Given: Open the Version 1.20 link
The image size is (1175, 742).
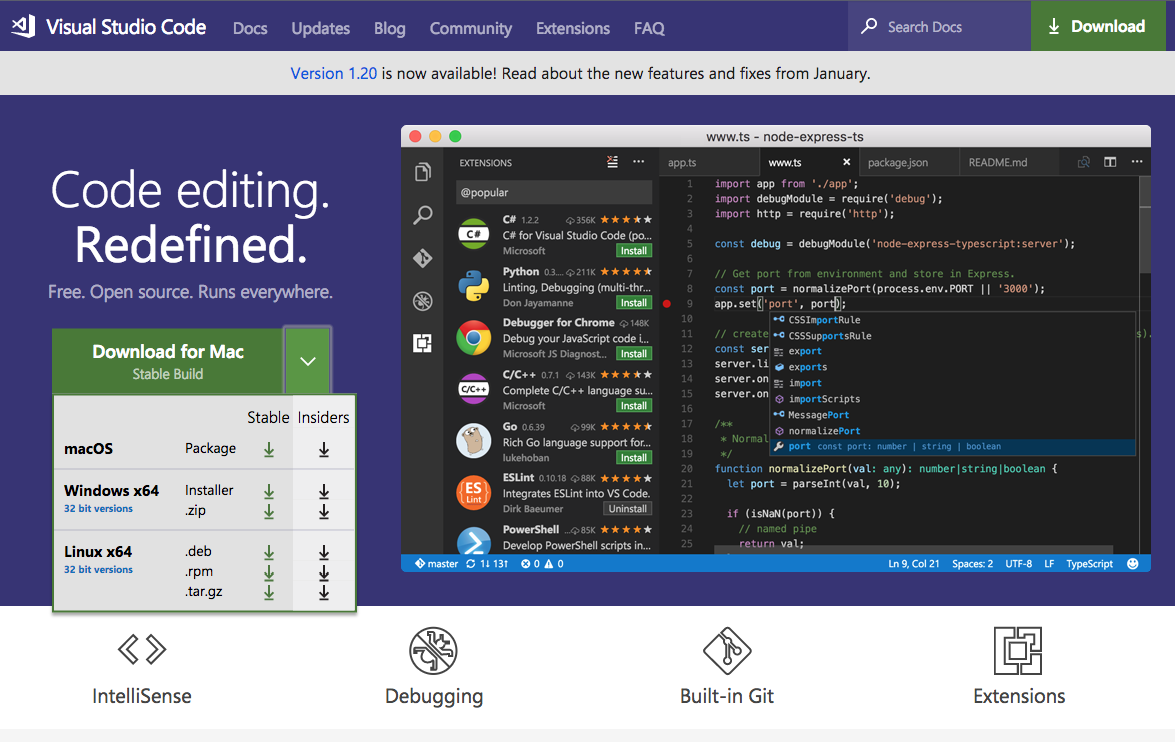Looking at the screenshot, I should pyautogui.click(x=333, y=73).
